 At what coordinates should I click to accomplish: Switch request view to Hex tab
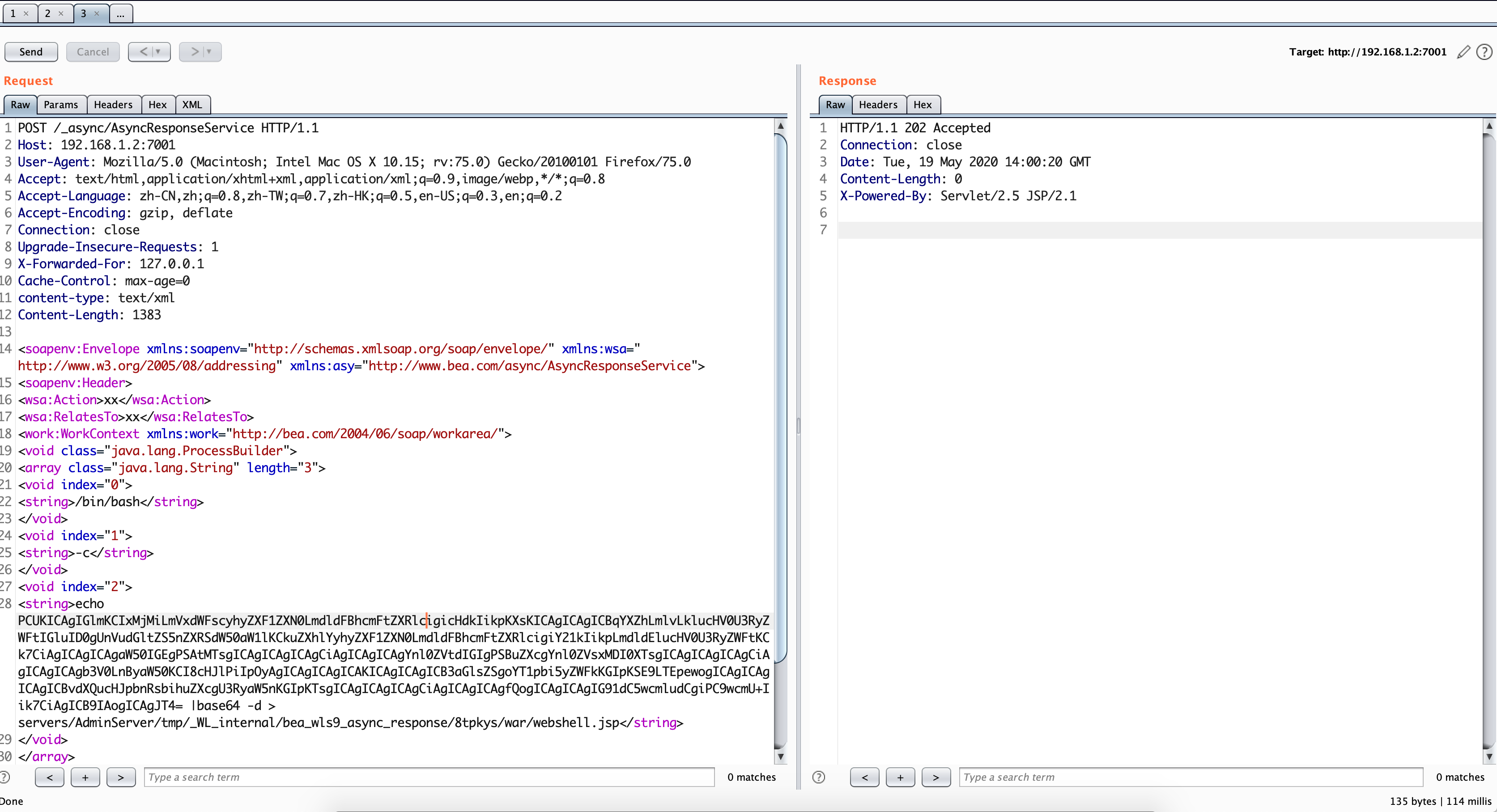point(157,105)
